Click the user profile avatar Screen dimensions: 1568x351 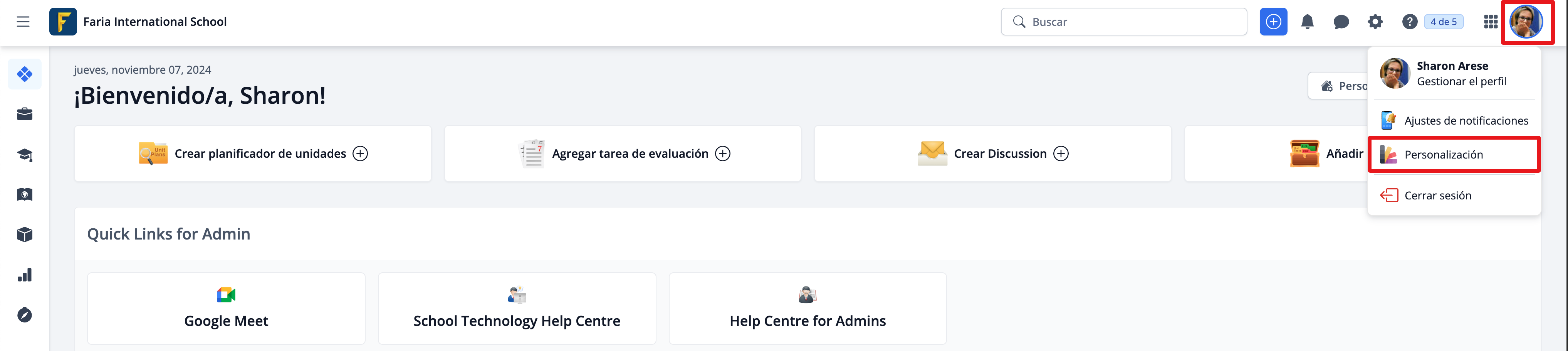(1526, 22)
